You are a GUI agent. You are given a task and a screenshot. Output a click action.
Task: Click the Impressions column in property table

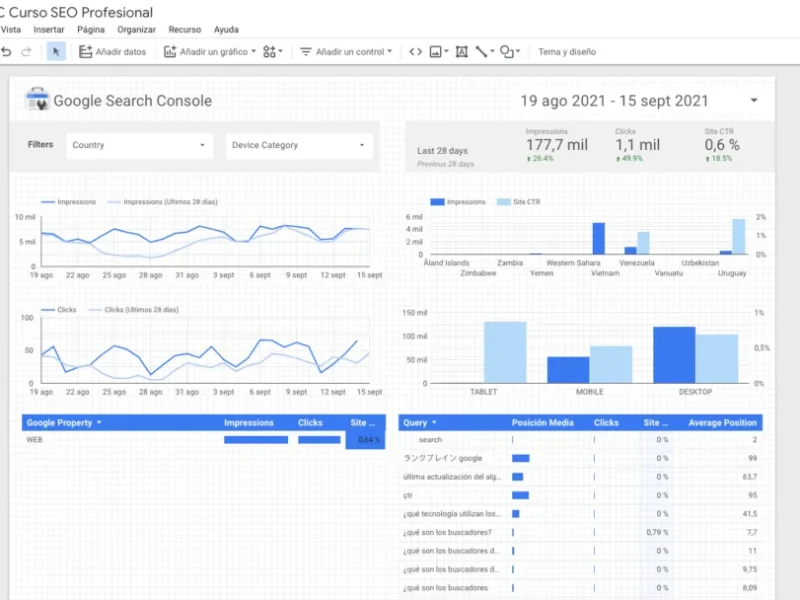tap(248, 422)
